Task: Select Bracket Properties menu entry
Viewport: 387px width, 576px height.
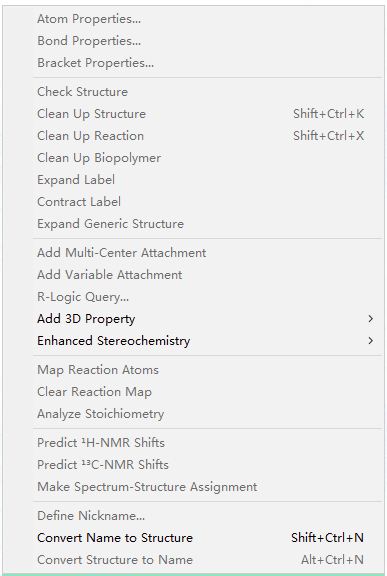Action: [207, 63]
